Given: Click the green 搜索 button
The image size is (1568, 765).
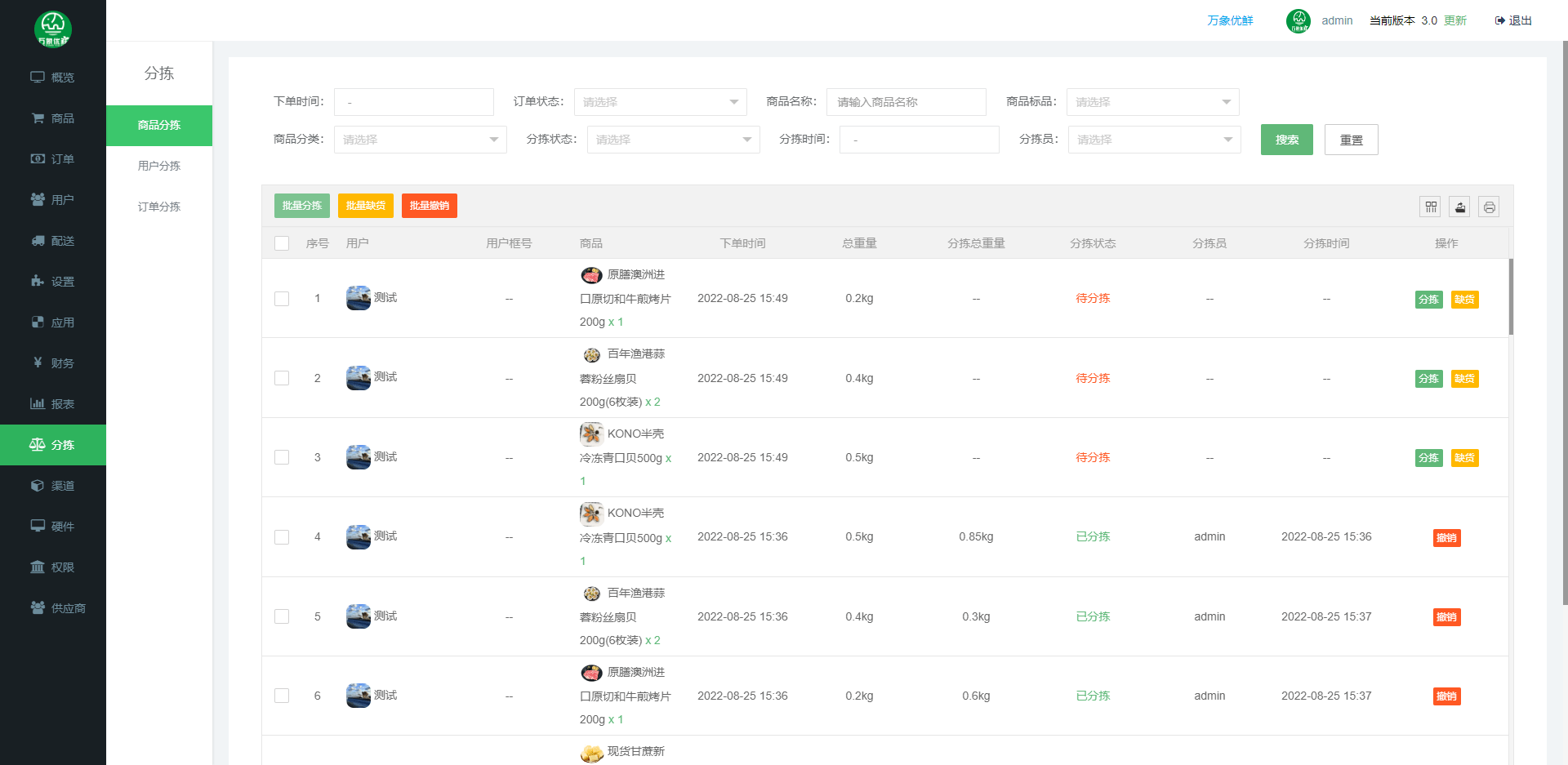Looking at the screenshot, I should pyautogui.click(x=1286, y=140).
